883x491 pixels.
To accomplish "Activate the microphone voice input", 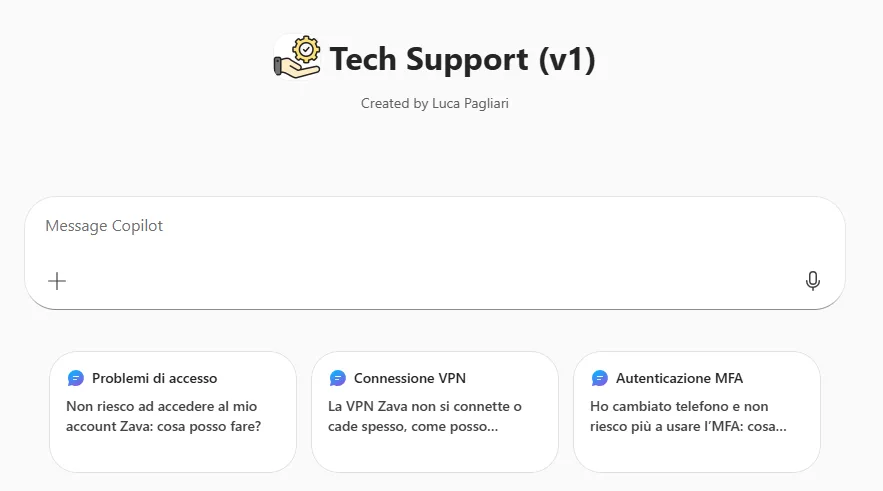I will [x=812, y=281].
